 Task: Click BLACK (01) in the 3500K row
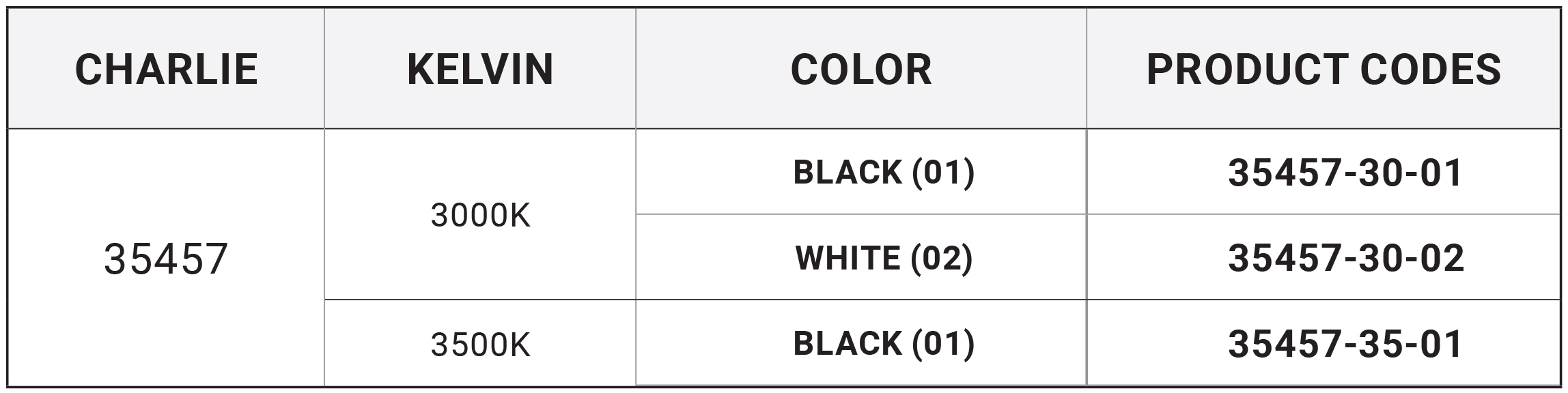883,343
